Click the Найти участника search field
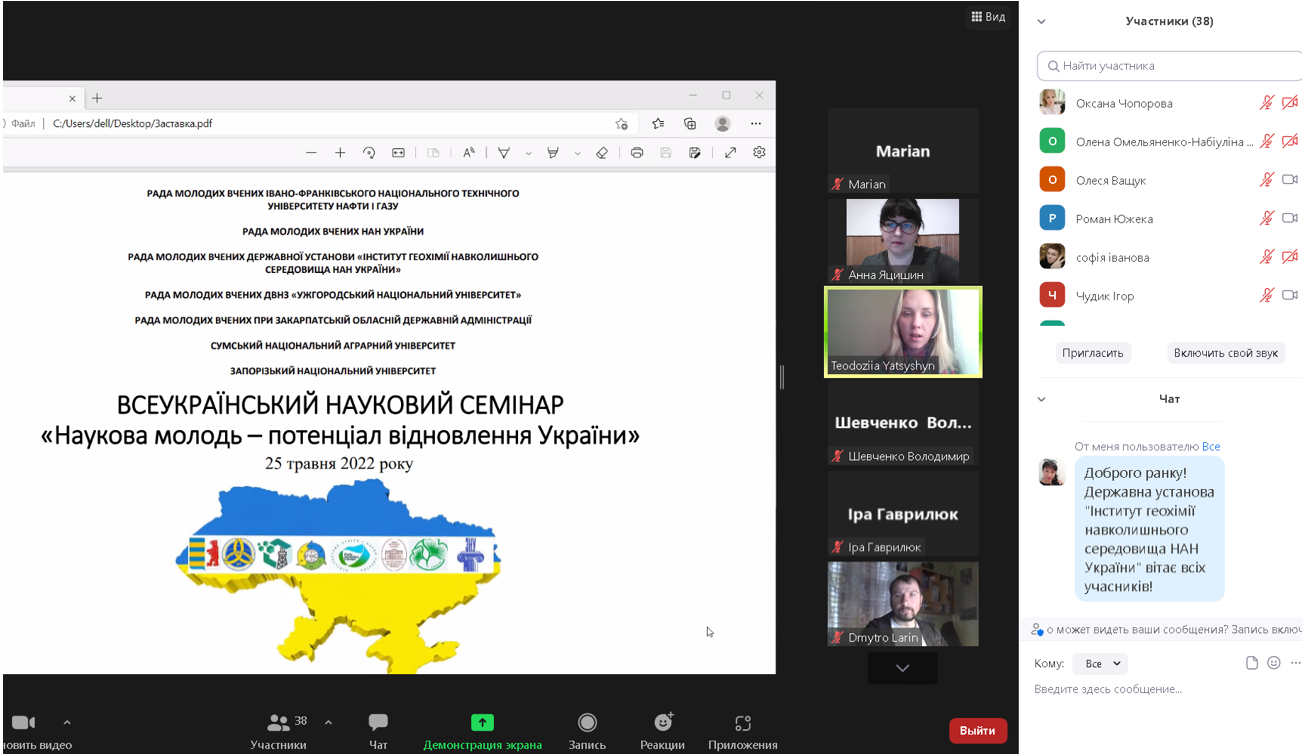This screenshot has width=1305, height=754. (x=1170, y=66)
